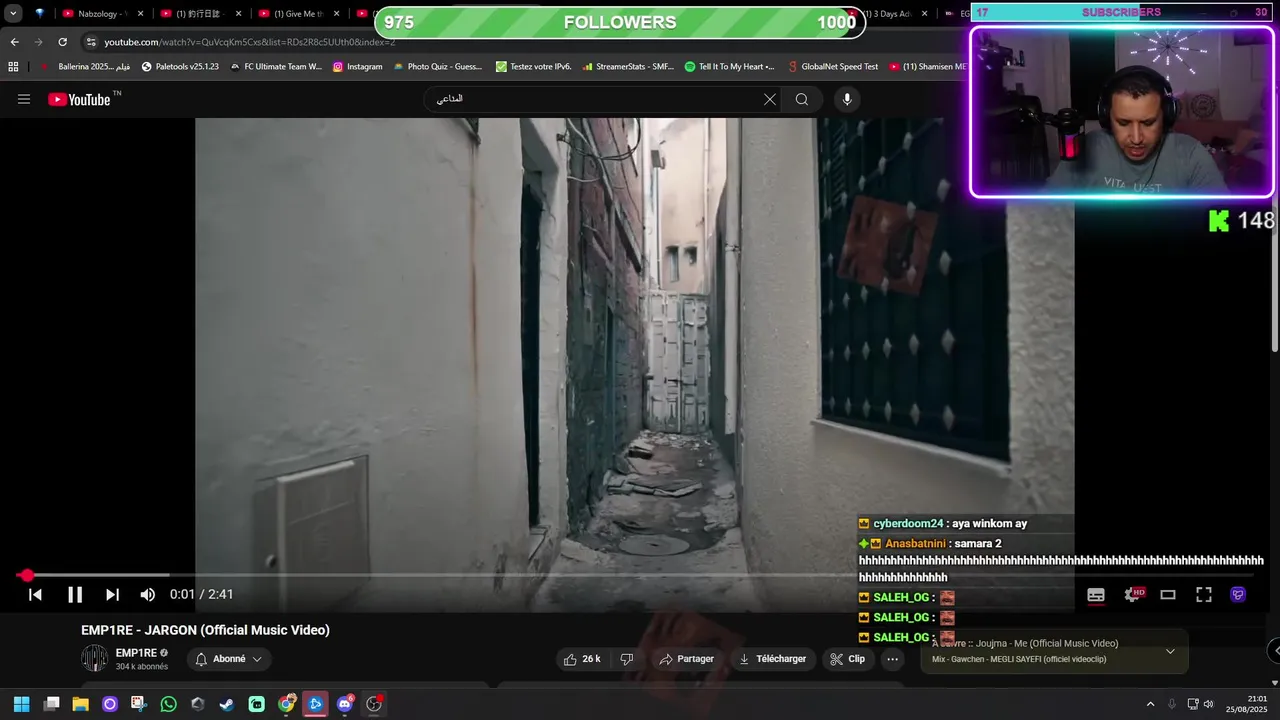Skip to the next video in playlist
Screen dimensions: 1280x720
112,594
